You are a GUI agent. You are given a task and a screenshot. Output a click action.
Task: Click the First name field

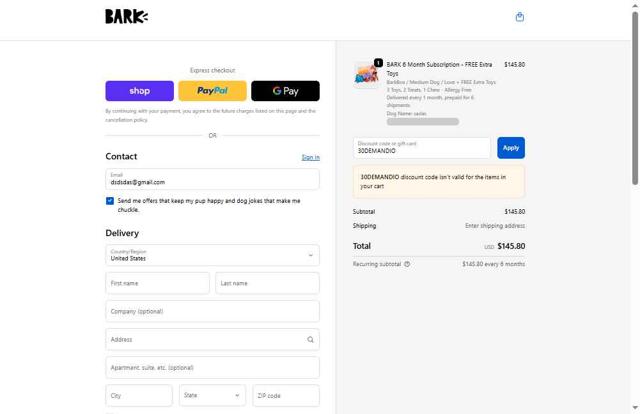pyautogui.click(x=157, y=283)
